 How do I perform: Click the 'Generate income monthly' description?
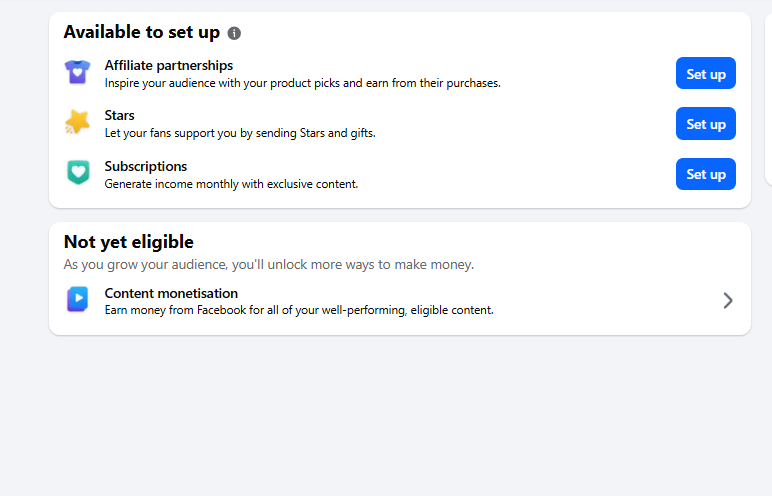pyautogui.click(x=231, y=184)
